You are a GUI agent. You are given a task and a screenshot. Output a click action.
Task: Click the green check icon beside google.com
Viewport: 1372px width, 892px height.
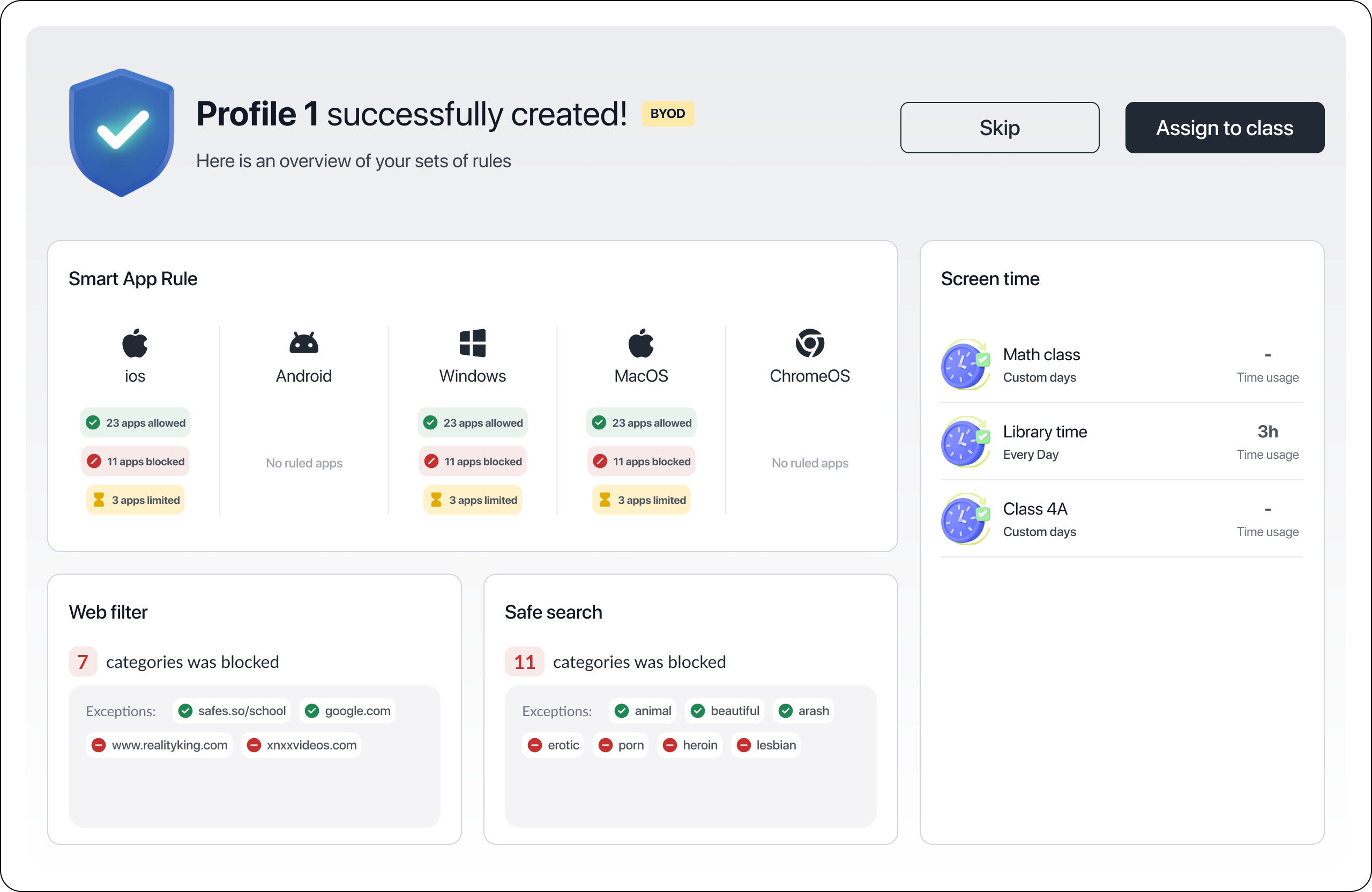[x=312, y=711]
